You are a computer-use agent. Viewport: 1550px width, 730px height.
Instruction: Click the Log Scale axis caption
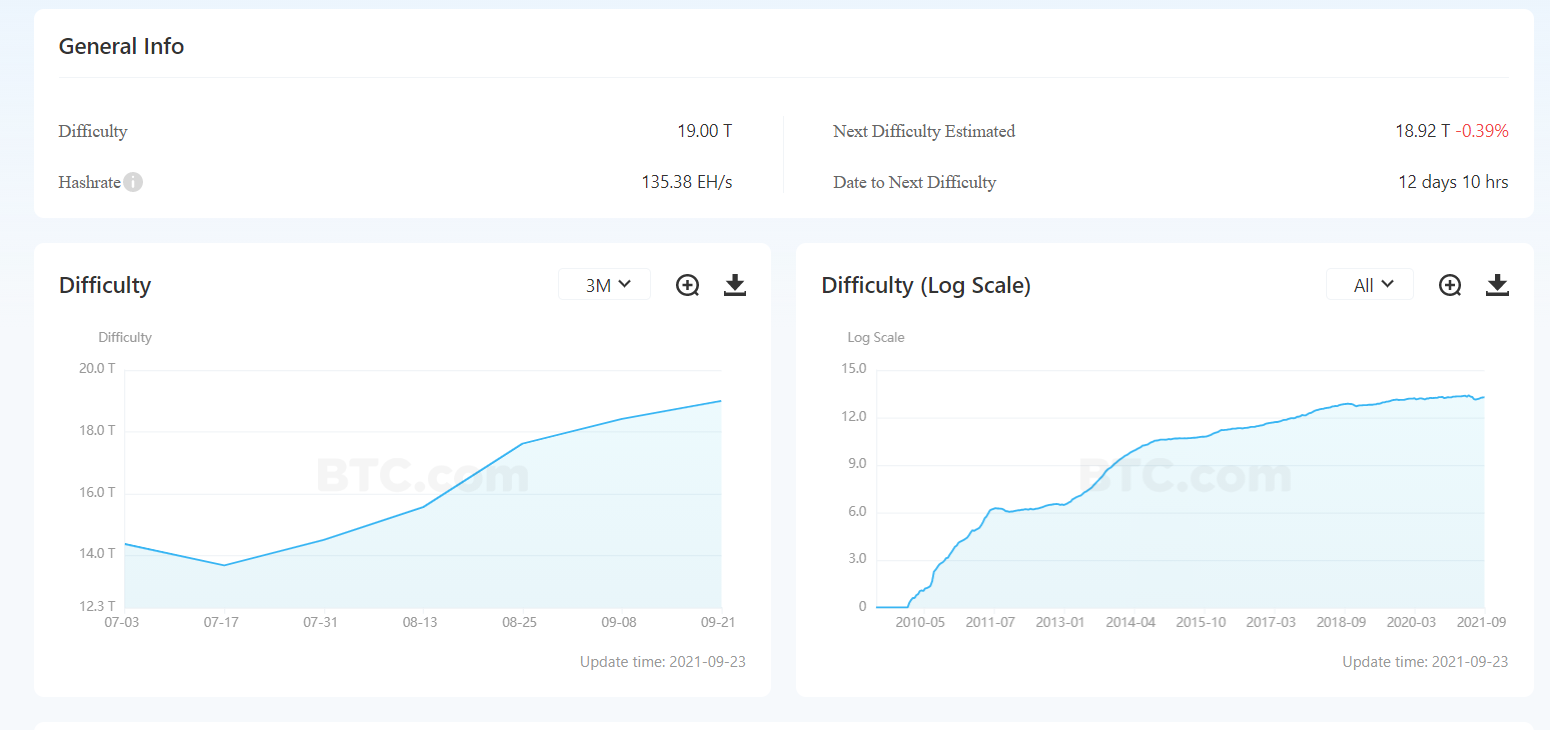click(876, 337)
